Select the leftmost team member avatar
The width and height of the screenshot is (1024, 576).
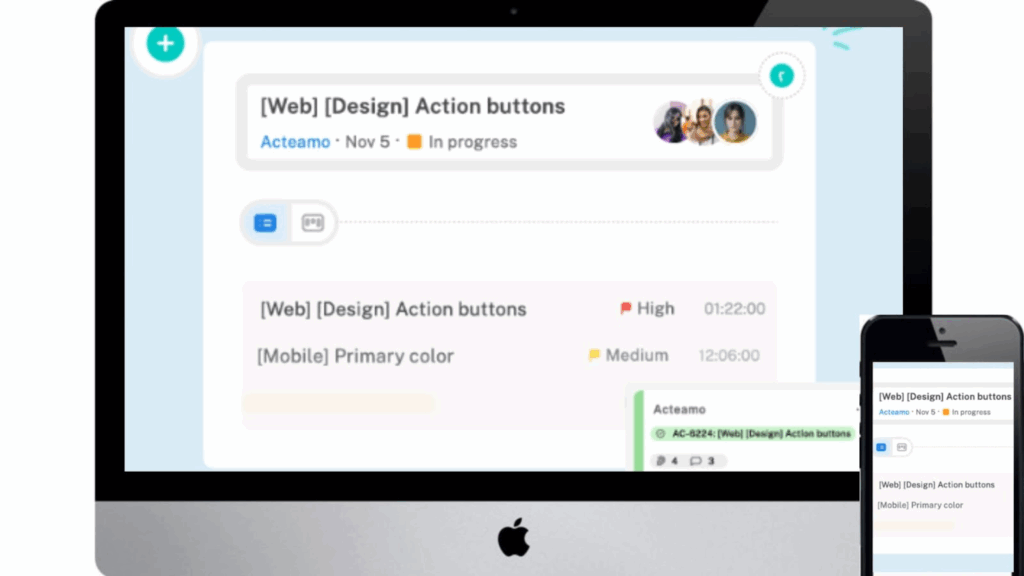(x=671, y=122)
